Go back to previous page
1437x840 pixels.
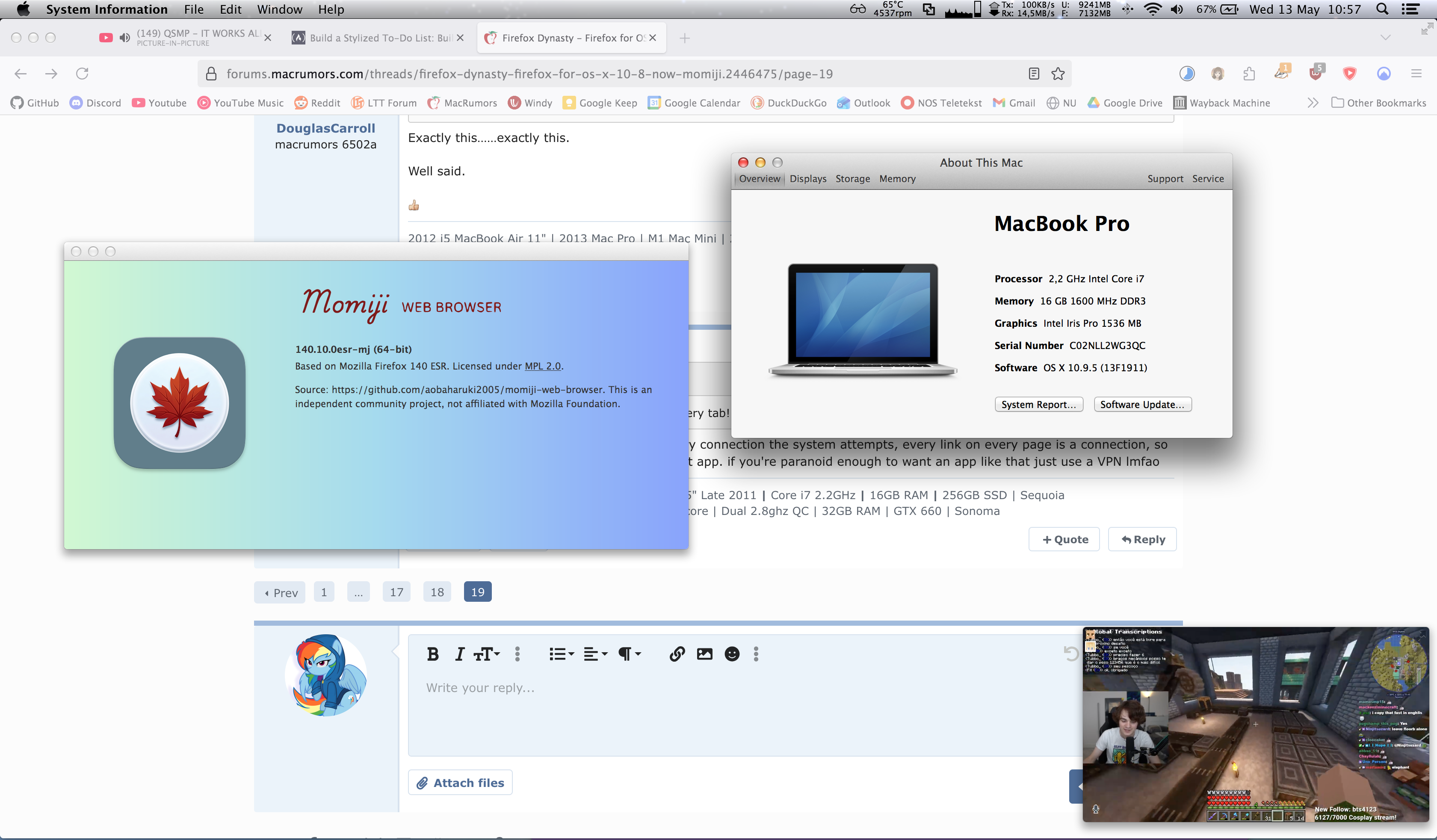click(21, 74)
